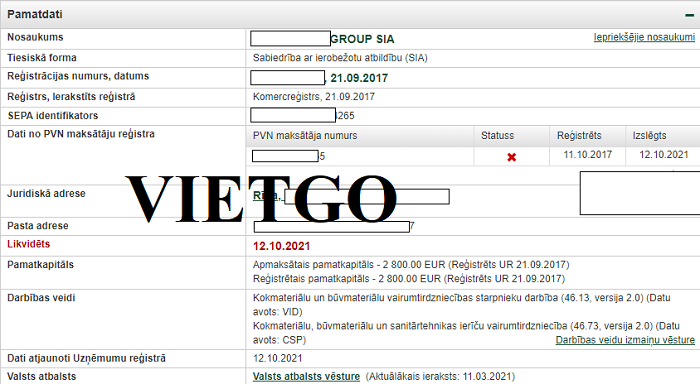Select activity code 46.13 description line
The height and width of the screenshot is (384, 700).
(x=462, y=305)
